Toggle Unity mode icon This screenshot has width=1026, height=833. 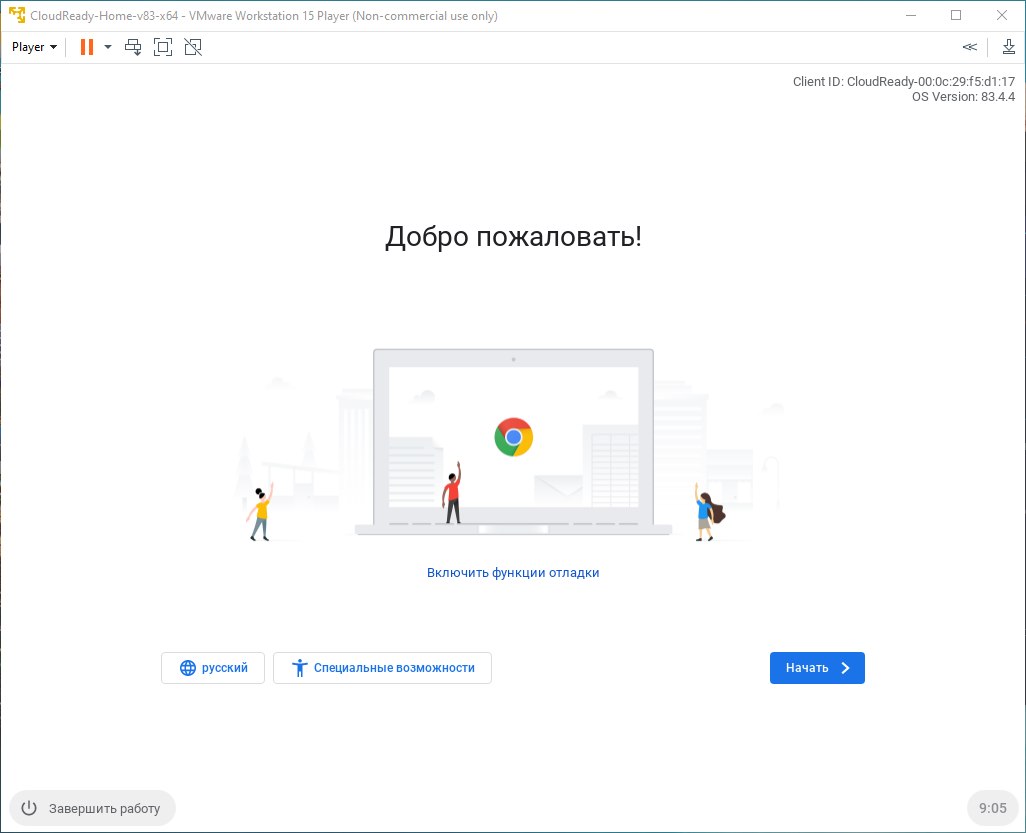coord(193,47)
